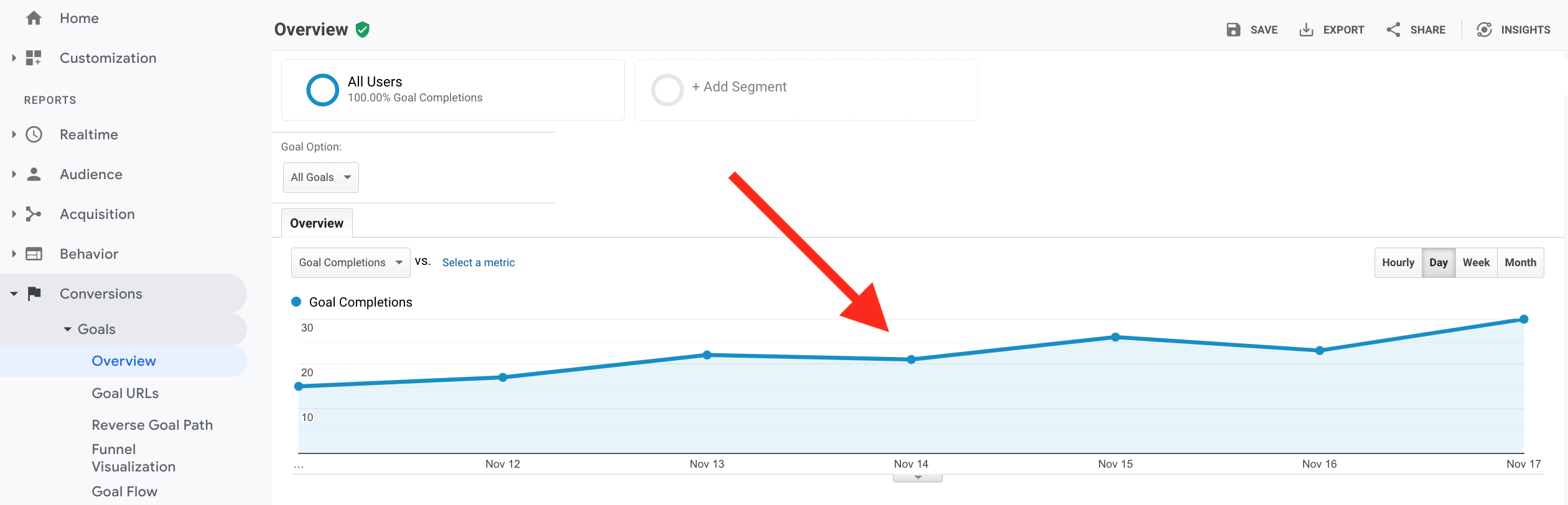This screenshot has width=1568, height=505.
Task: Click the Realtime clock icon
Action: point(34,134)
